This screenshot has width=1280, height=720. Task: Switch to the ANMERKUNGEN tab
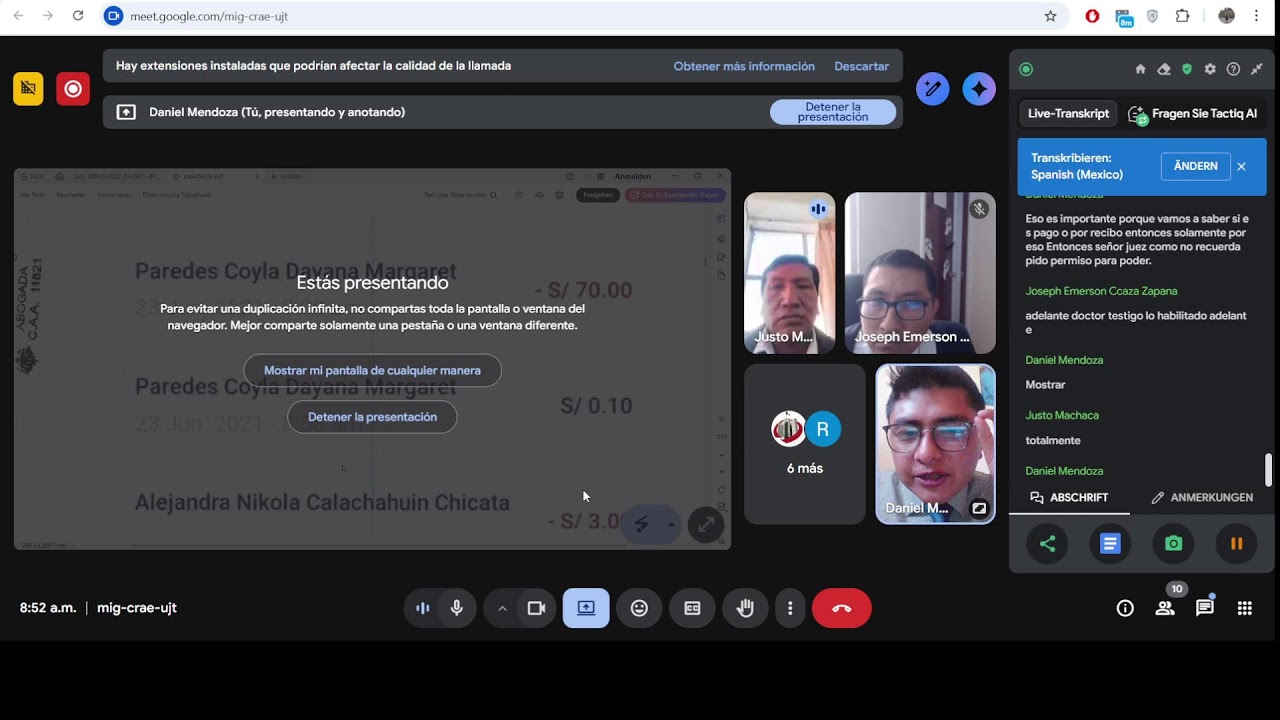coord(1202,497)
